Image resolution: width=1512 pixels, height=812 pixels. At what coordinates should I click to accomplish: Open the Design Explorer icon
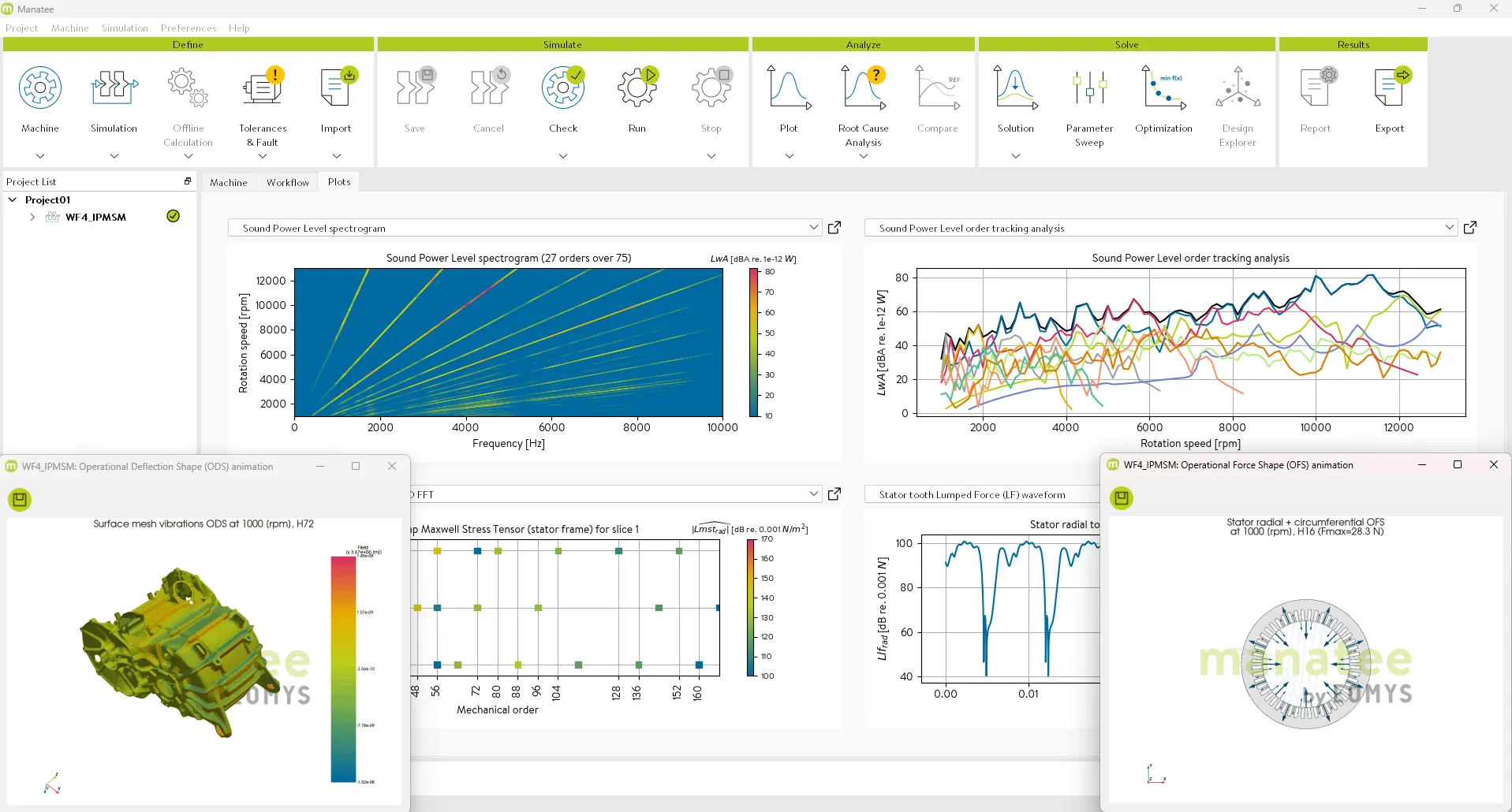(x=1238, y=88)
